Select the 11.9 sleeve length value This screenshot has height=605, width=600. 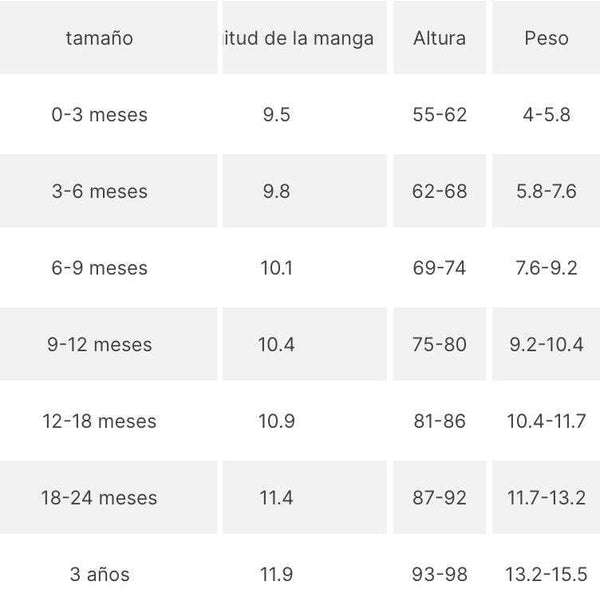(x=277, y=574)
